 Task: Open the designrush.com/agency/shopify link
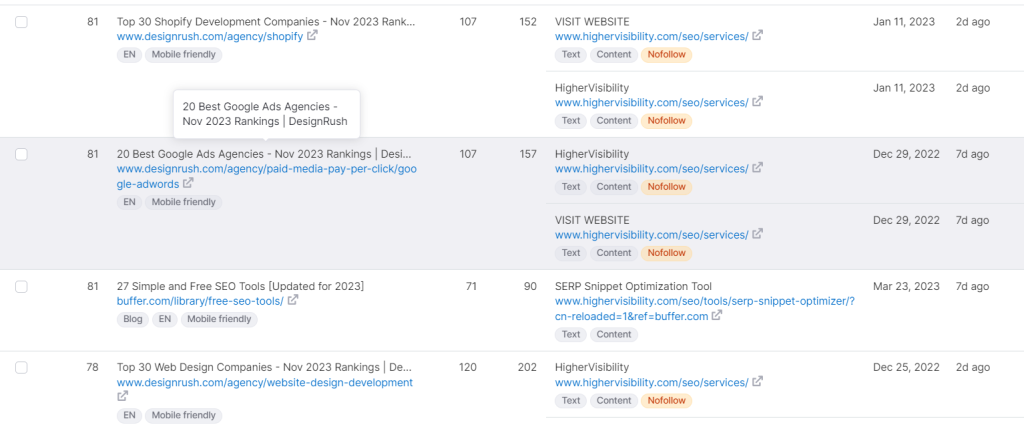tap(209, 36)
